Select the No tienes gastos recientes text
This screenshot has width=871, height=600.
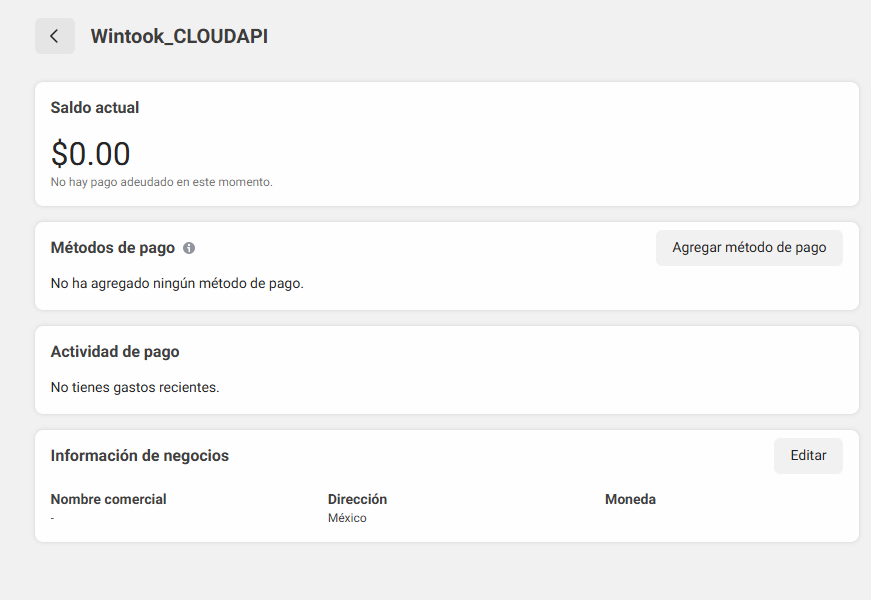[135, 387]
